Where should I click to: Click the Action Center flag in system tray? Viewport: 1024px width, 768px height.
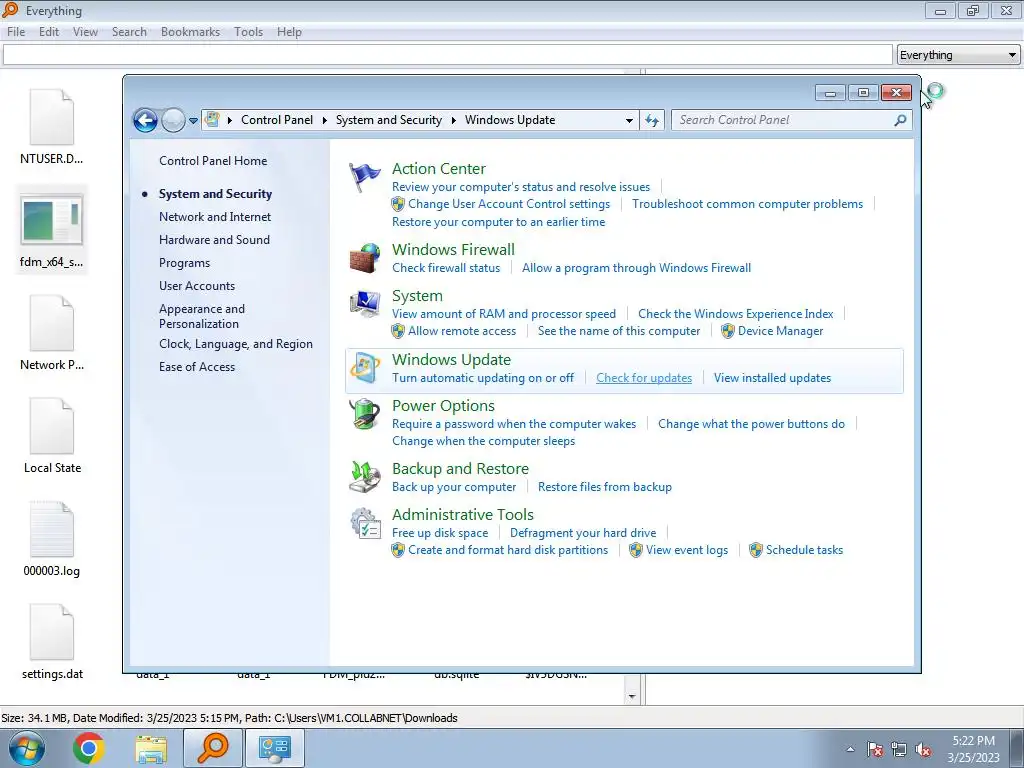pos(875,750)
